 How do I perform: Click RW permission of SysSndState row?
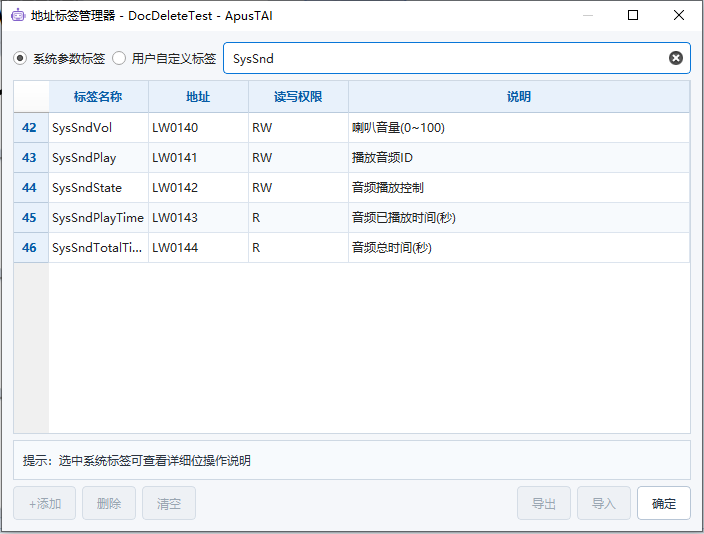pos(298,188)
